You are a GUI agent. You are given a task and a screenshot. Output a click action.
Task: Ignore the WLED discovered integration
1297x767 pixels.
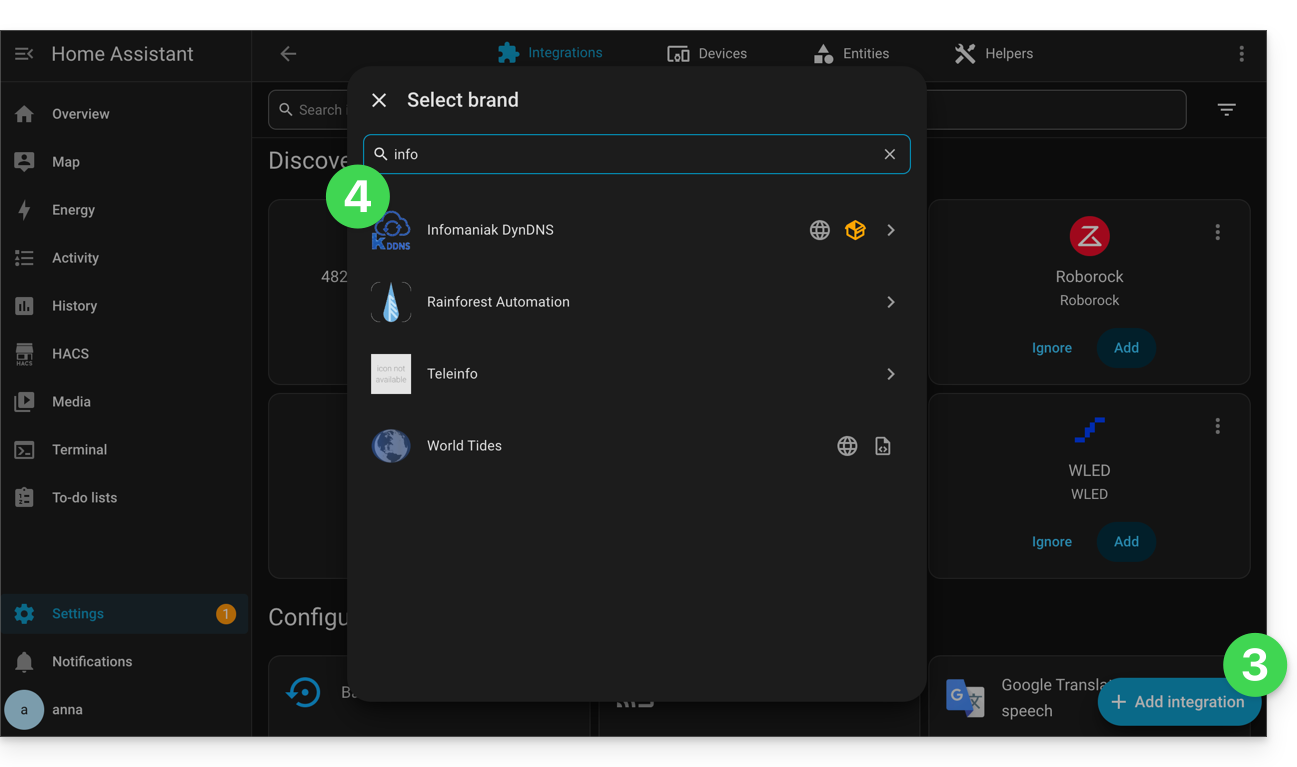[1051, 542]
